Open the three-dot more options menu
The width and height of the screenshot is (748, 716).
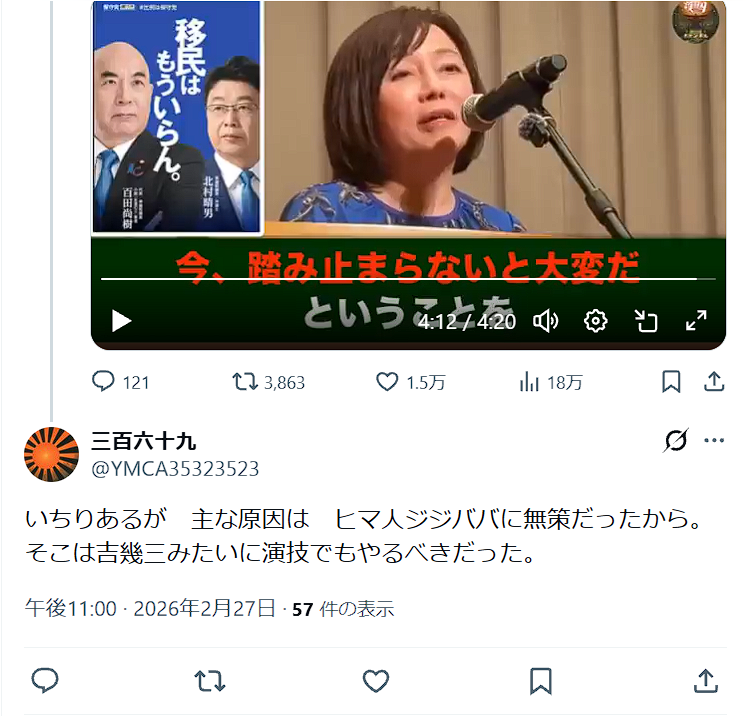click(714, 440)
